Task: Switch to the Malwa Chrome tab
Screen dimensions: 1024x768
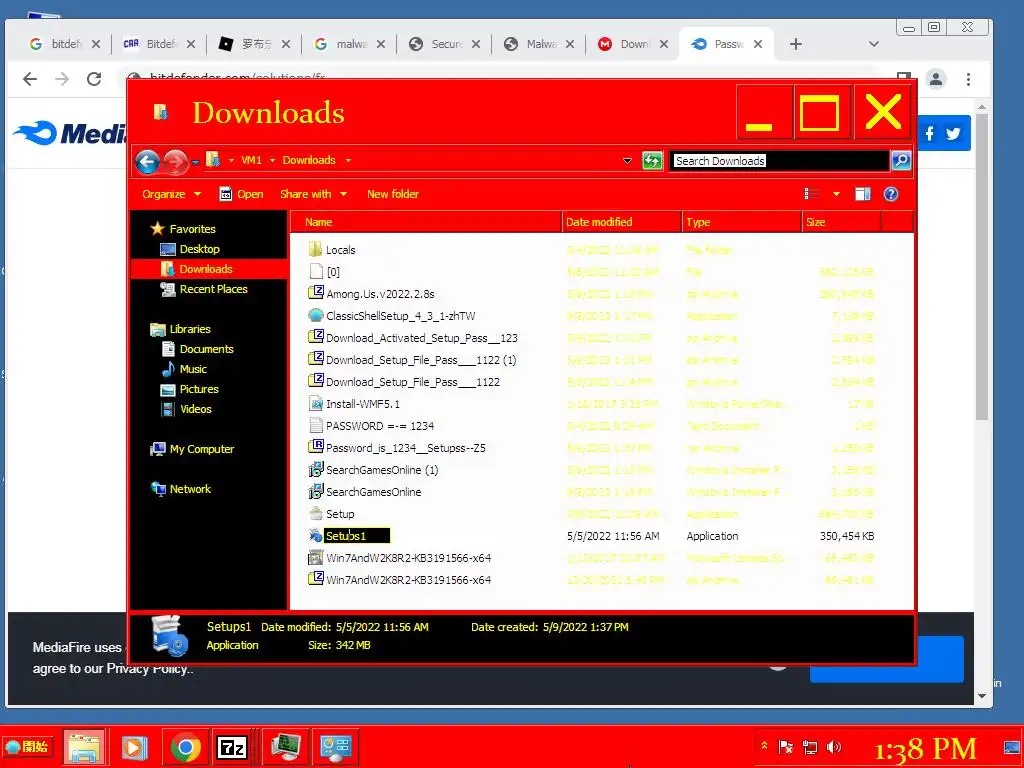Action: 539,44
